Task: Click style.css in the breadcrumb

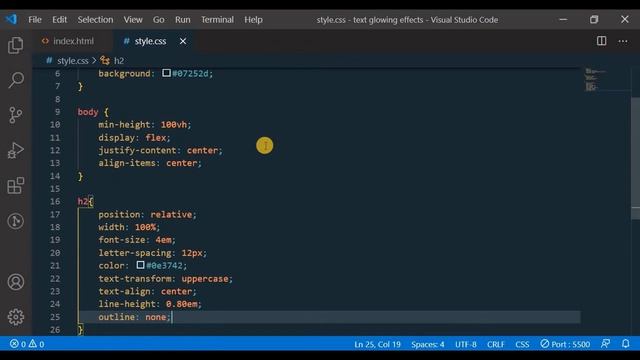Action: pos(72,61)
